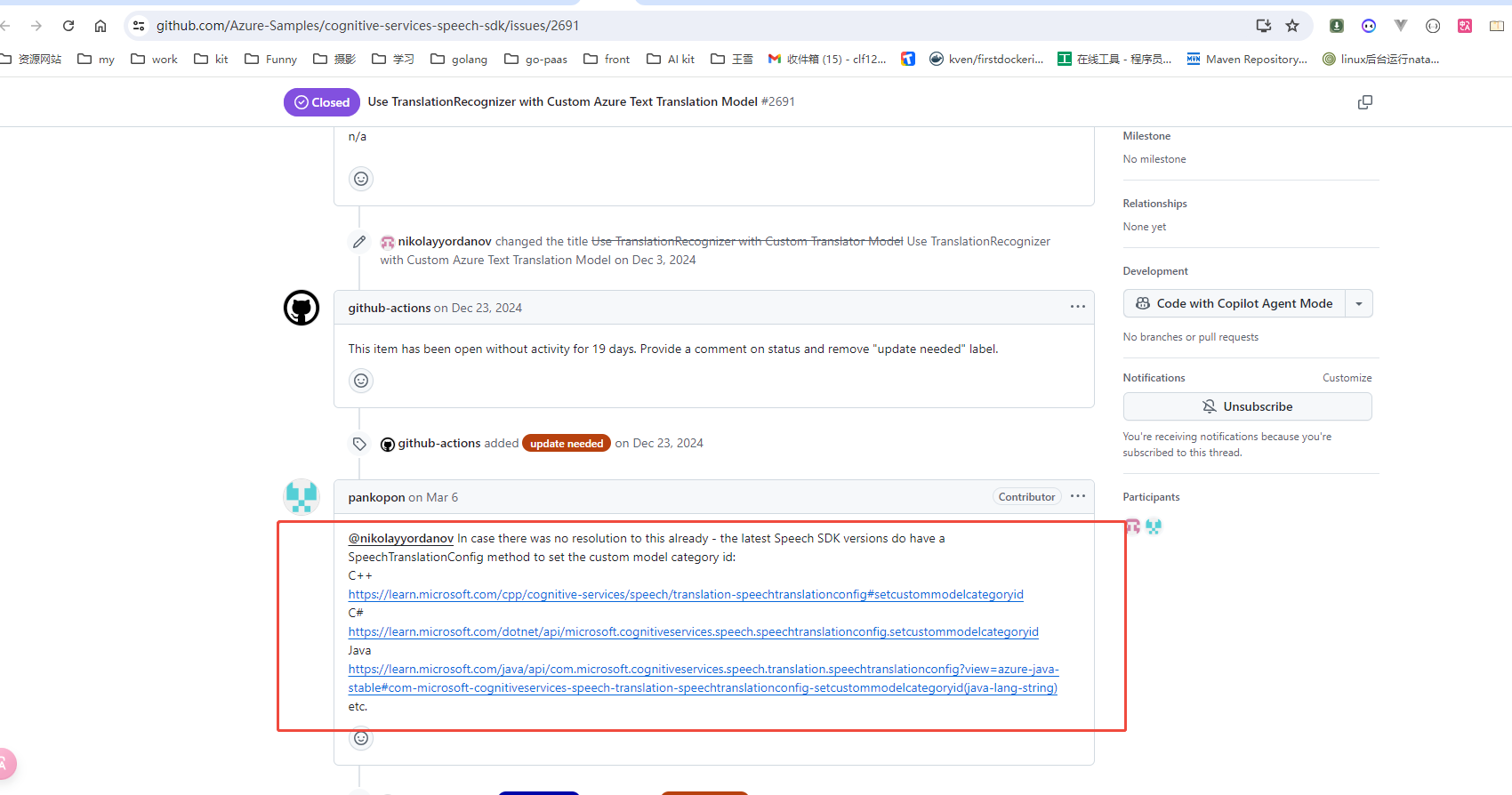1512x795 pixels.
Task: Open pankopon avatar profile
Action: coord(302,497)
